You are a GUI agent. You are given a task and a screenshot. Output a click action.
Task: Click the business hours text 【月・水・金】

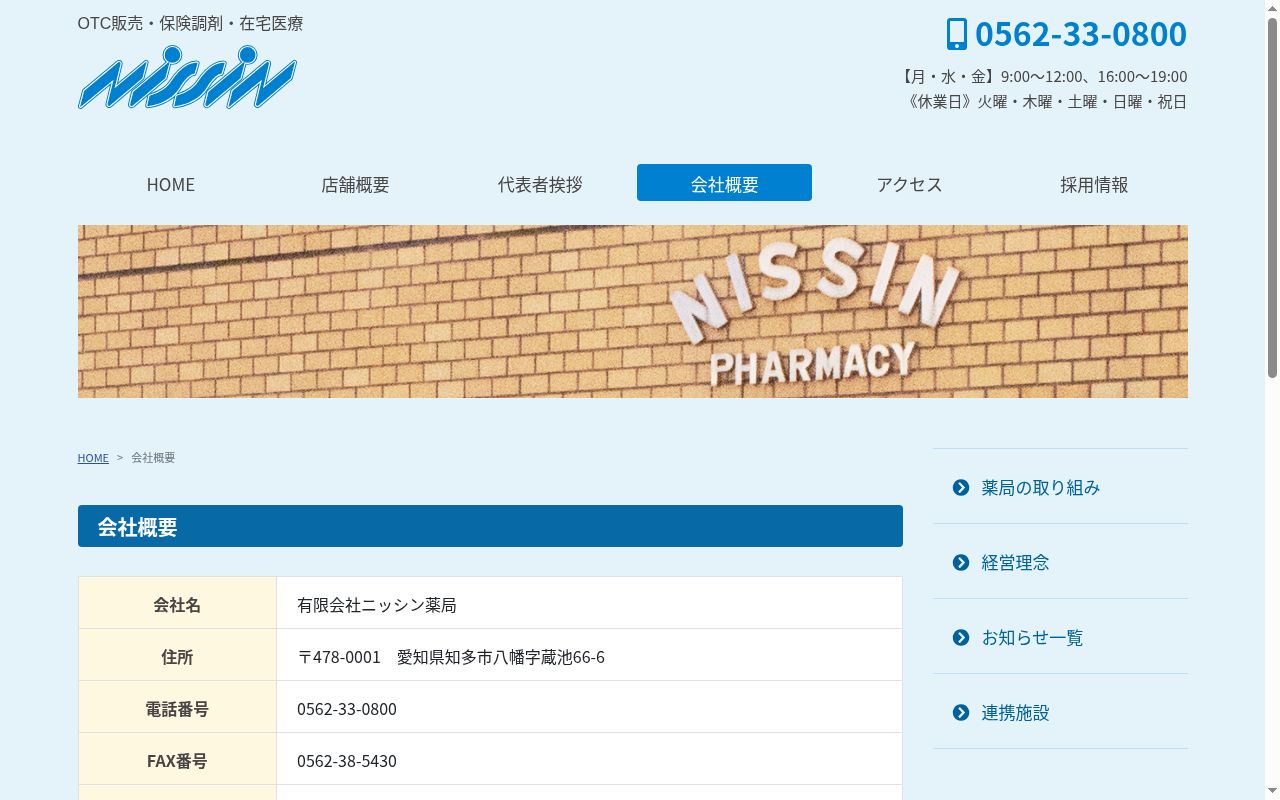coord(1042,76)
